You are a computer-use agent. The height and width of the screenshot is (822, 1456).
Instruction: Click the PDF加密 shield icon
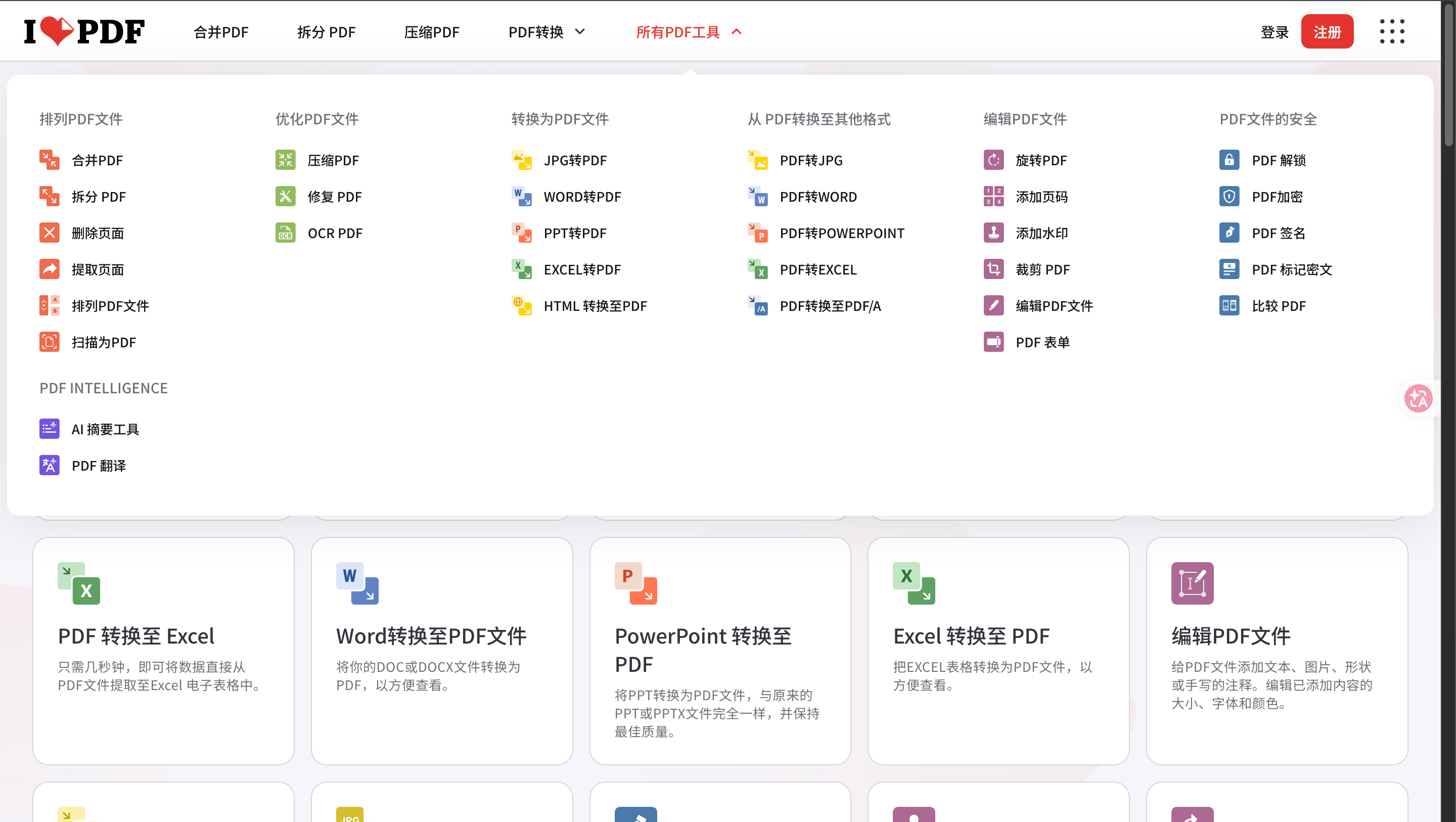pos(1230,197)
